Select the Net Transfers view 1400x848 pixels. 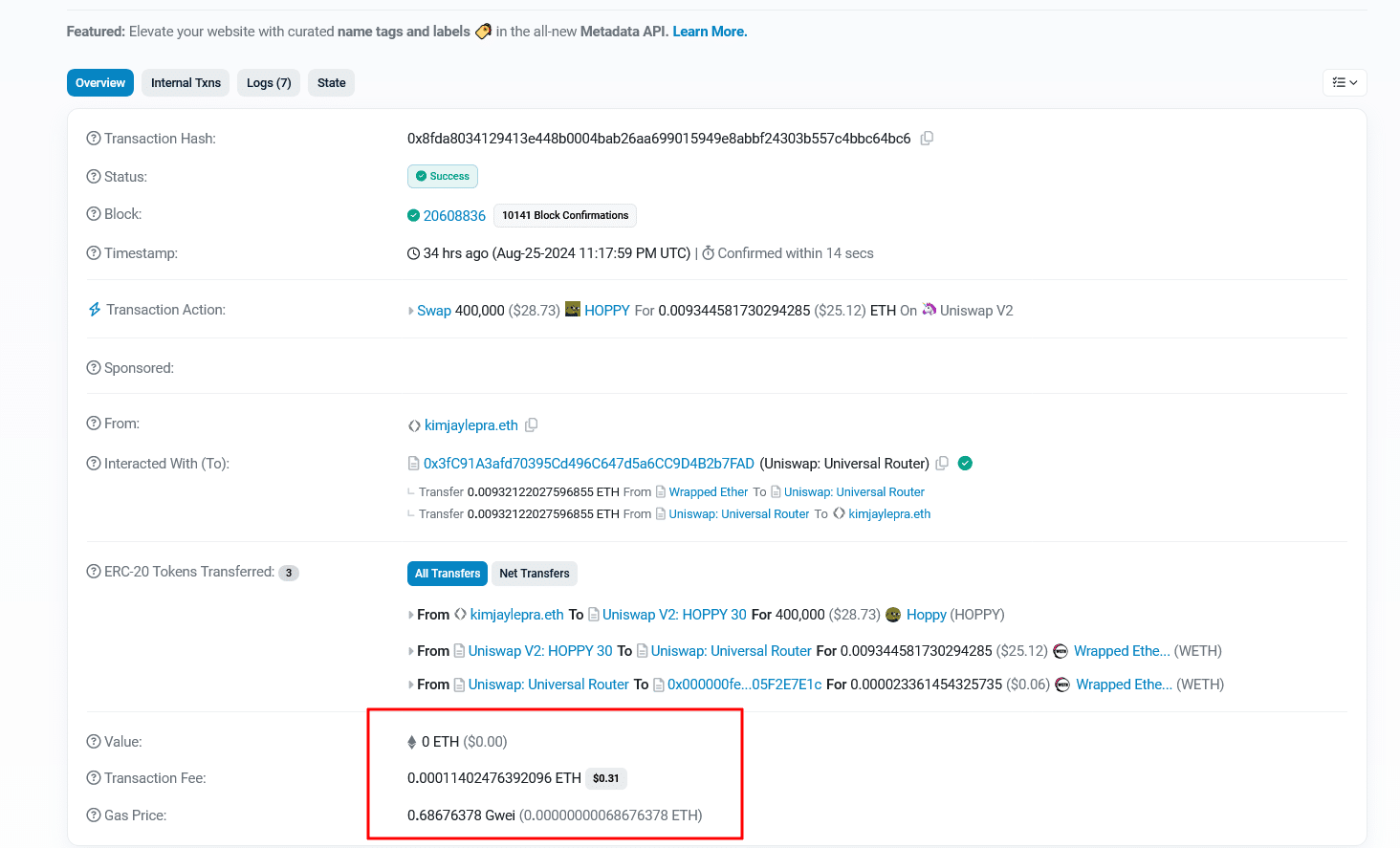click(x=535, y=574)
